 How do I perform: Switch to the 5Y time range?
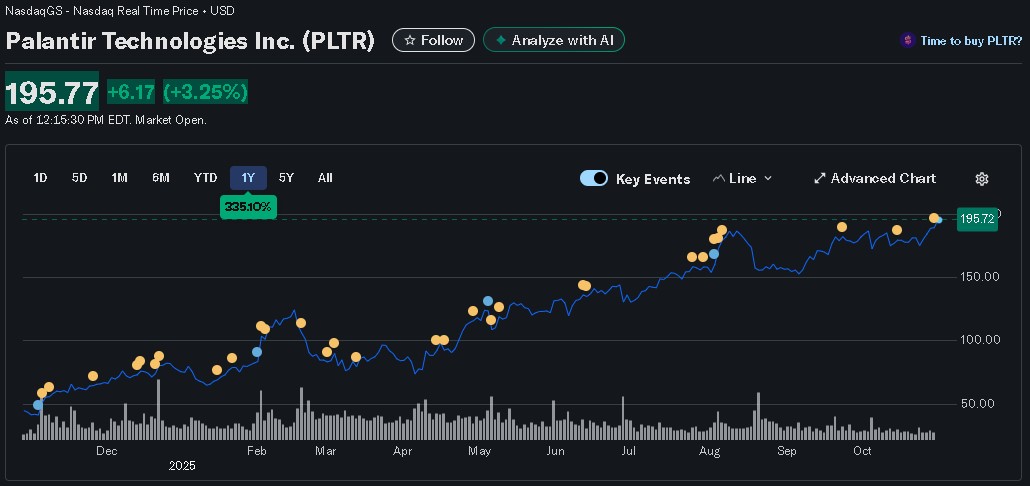tap(287, 178)
